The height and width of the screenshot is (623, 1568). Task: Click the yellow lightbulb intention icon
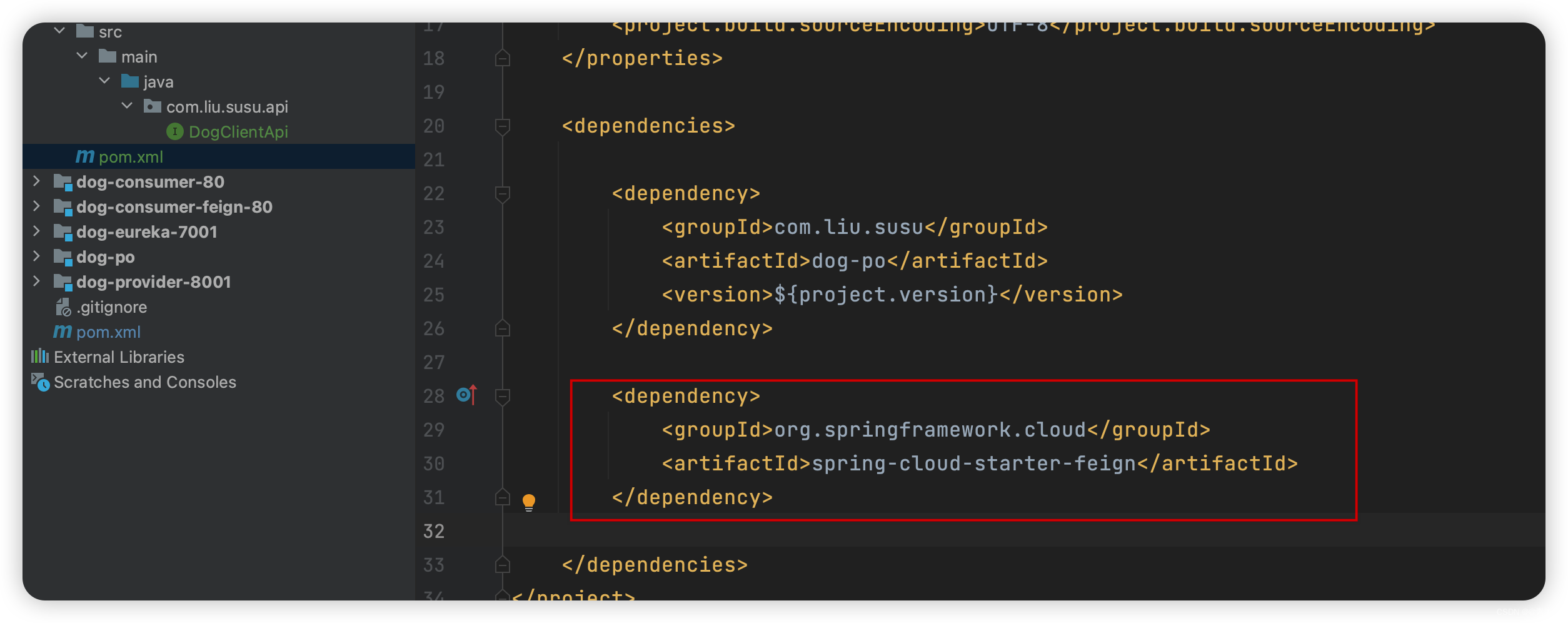pyautogui.click(x=529, y=502)
